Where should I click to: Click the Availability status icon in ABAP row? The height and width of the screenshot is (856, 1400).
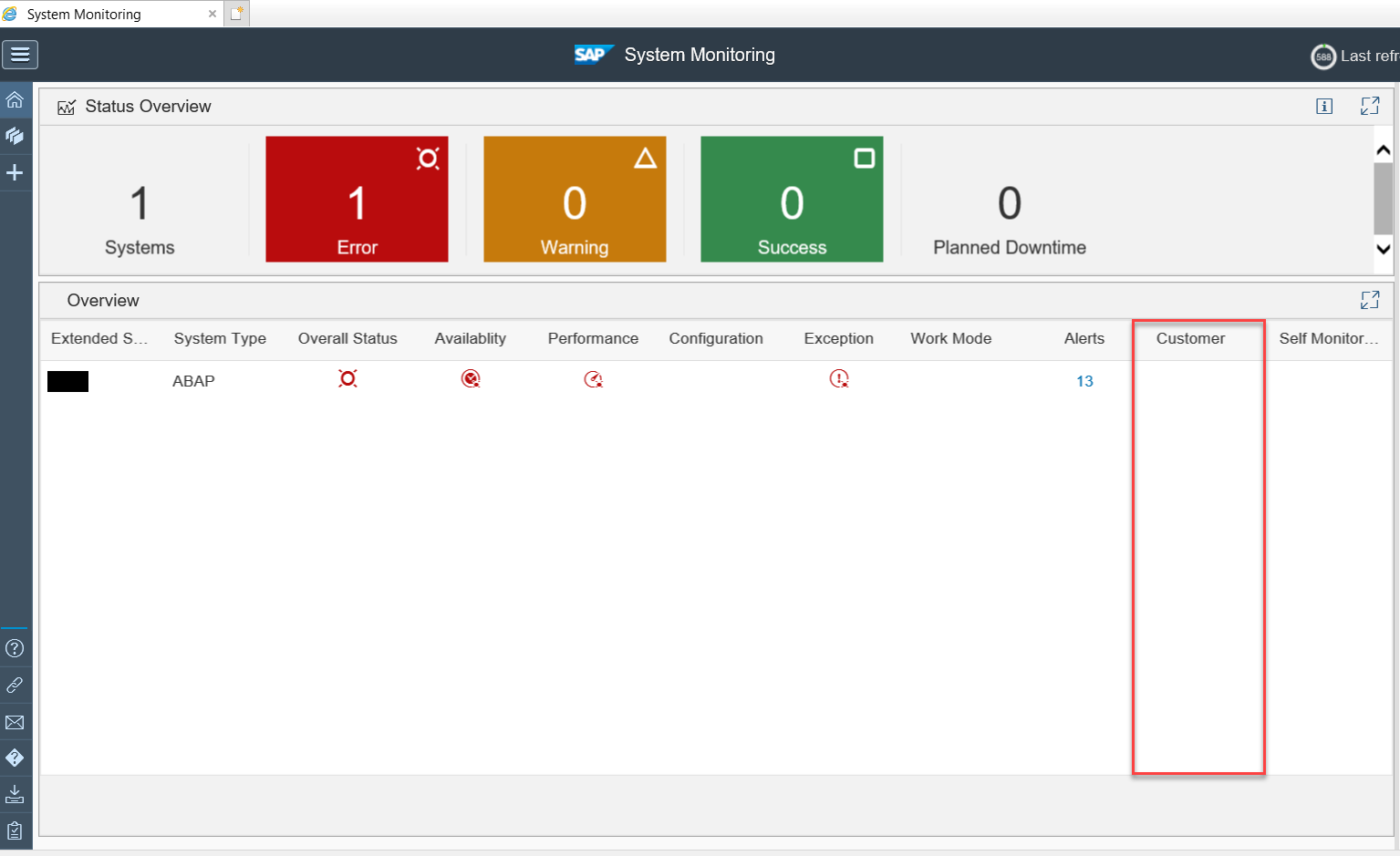click(471, 378)
